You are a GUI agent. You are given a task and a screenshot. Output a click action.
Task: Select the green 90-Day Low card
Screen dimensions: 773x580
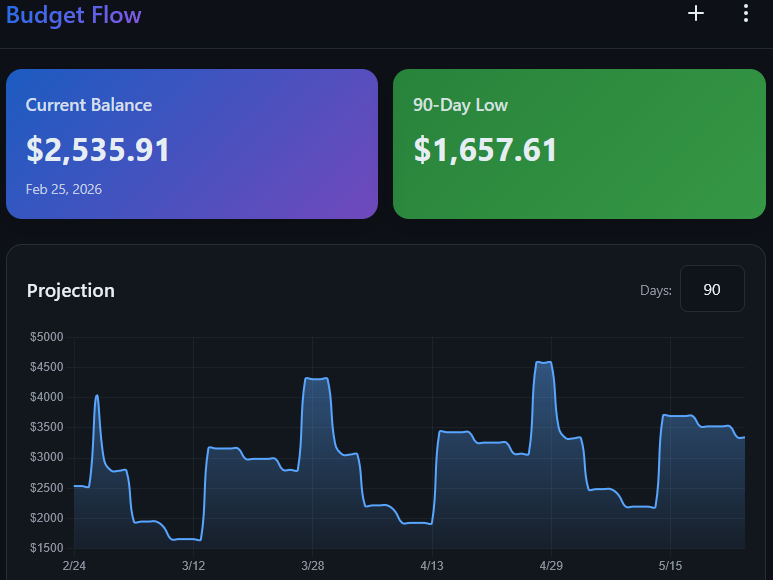point(579,143)
